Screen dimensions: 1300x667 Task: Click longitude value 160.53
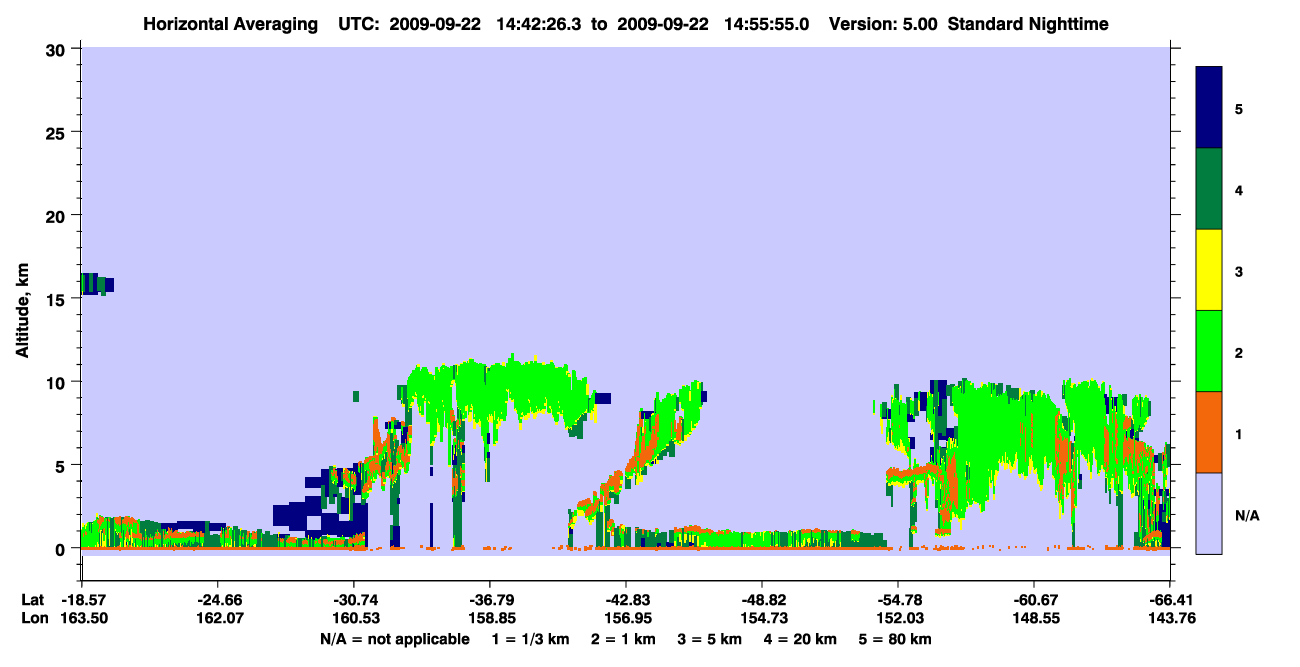(353, 618)
